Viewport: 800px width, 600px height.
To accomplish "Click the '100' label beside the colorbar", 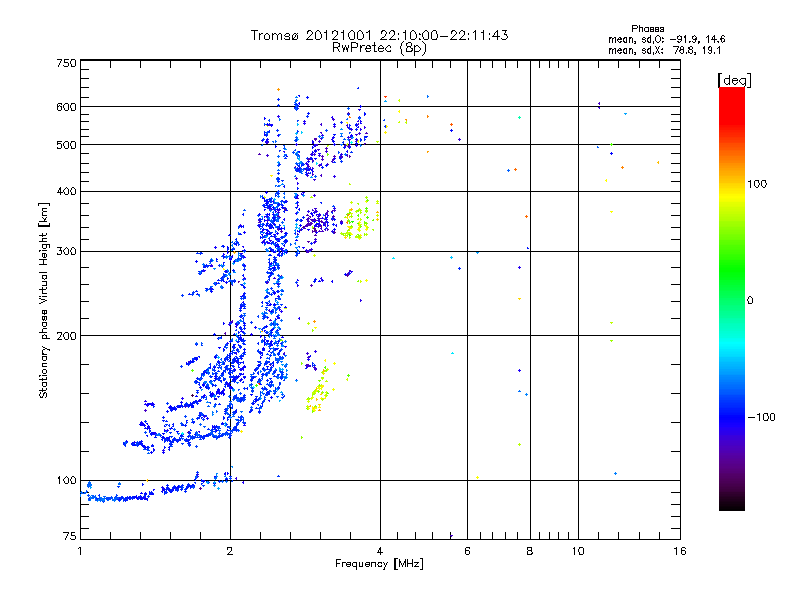I will [x=757, y=184].
